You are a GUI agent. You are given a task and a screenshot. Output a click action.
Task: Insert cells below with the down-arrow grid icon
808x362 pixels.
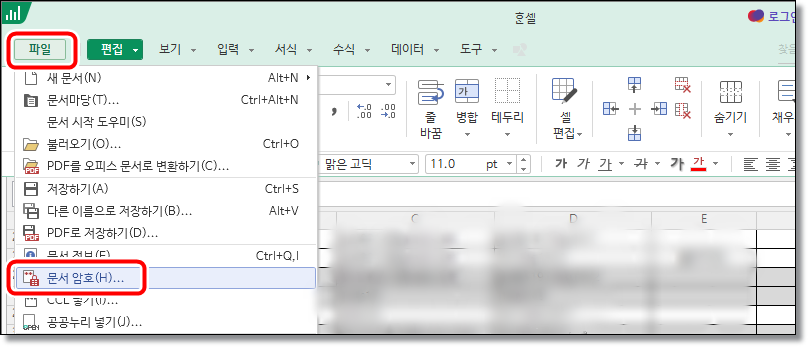(x=635, y=133)
